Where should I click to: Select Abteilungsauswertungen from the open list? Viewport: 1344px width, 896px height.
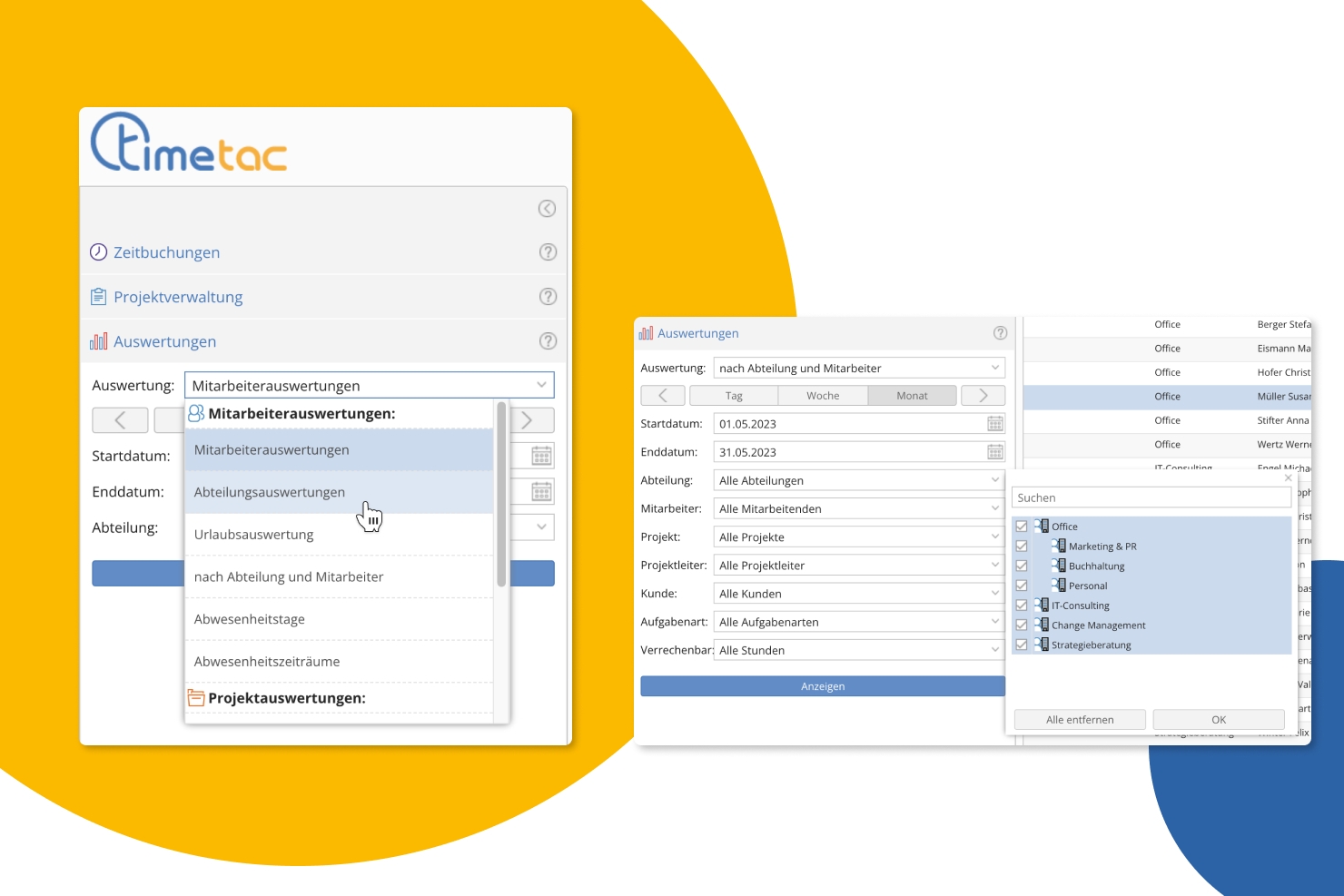click(339, 492)
